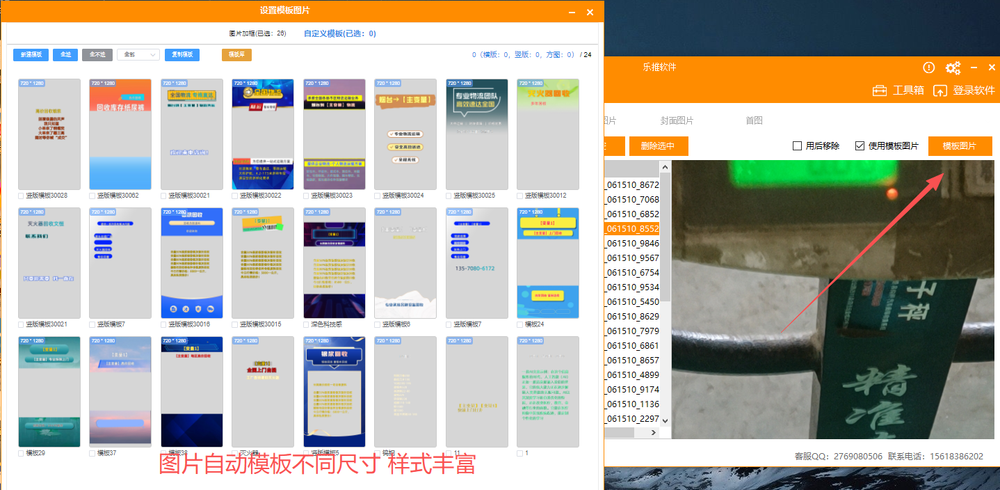Tick checkbox for 竖版模板30022
Viewport: 1000px width, 490px height.
235,196
